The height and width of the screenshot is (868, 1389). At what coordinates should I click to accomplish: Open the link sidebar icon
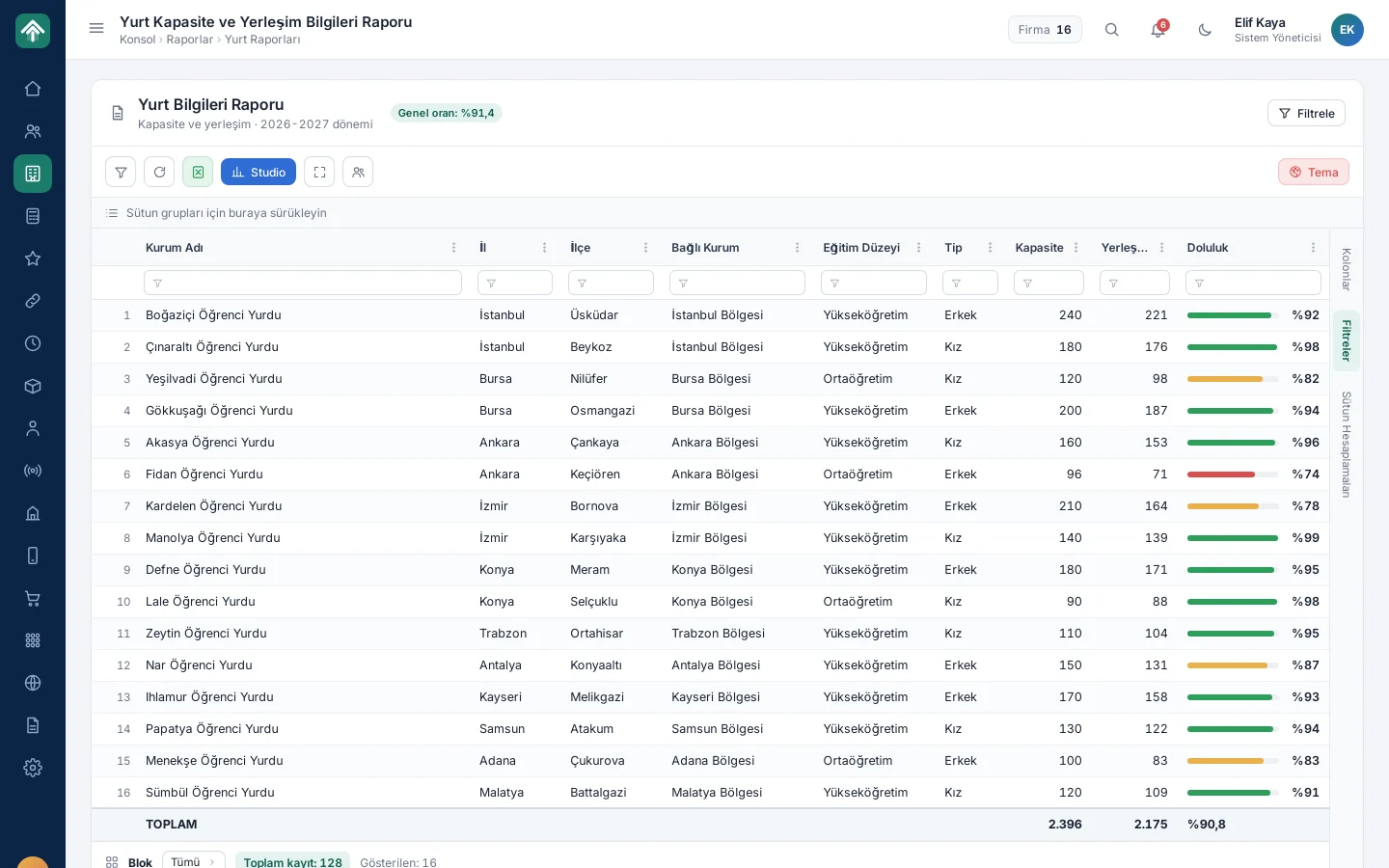click(33, 301)
